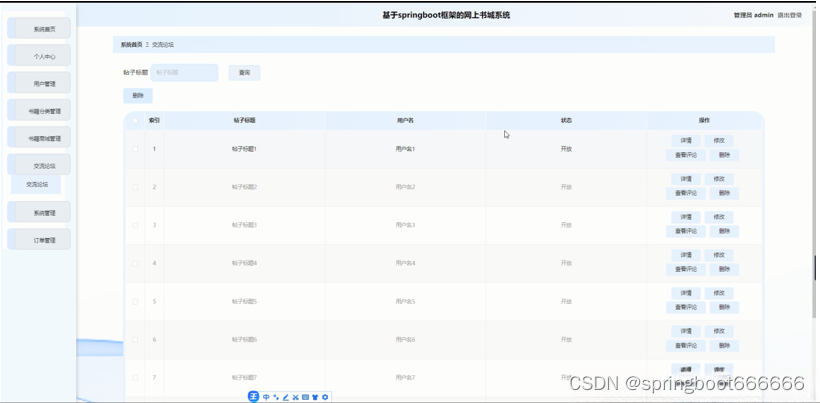Expand 订单管理 in the sidebar
This screenshot has height=403, width=820.
39,239
